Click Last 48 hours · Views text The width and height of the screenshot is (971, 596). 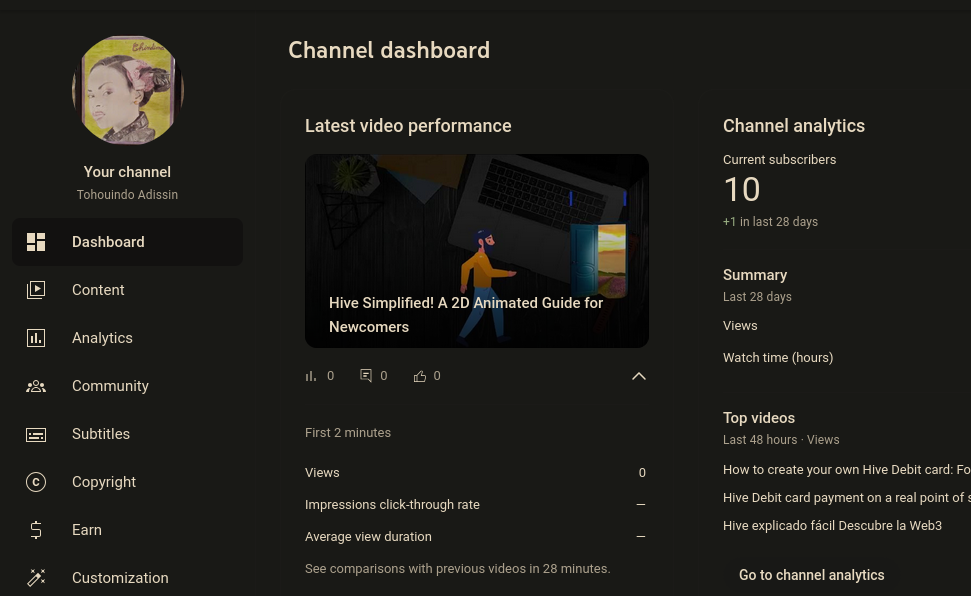[781, 439]
